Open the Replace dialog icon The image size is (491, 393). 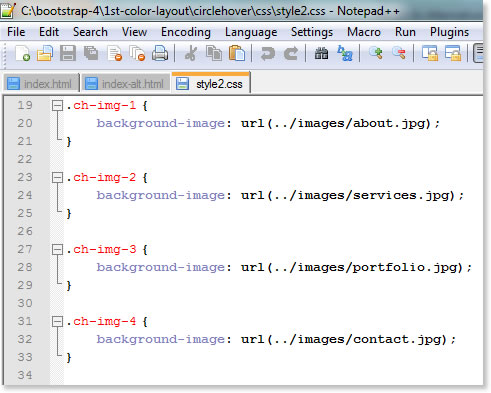(x=345, y=53)
